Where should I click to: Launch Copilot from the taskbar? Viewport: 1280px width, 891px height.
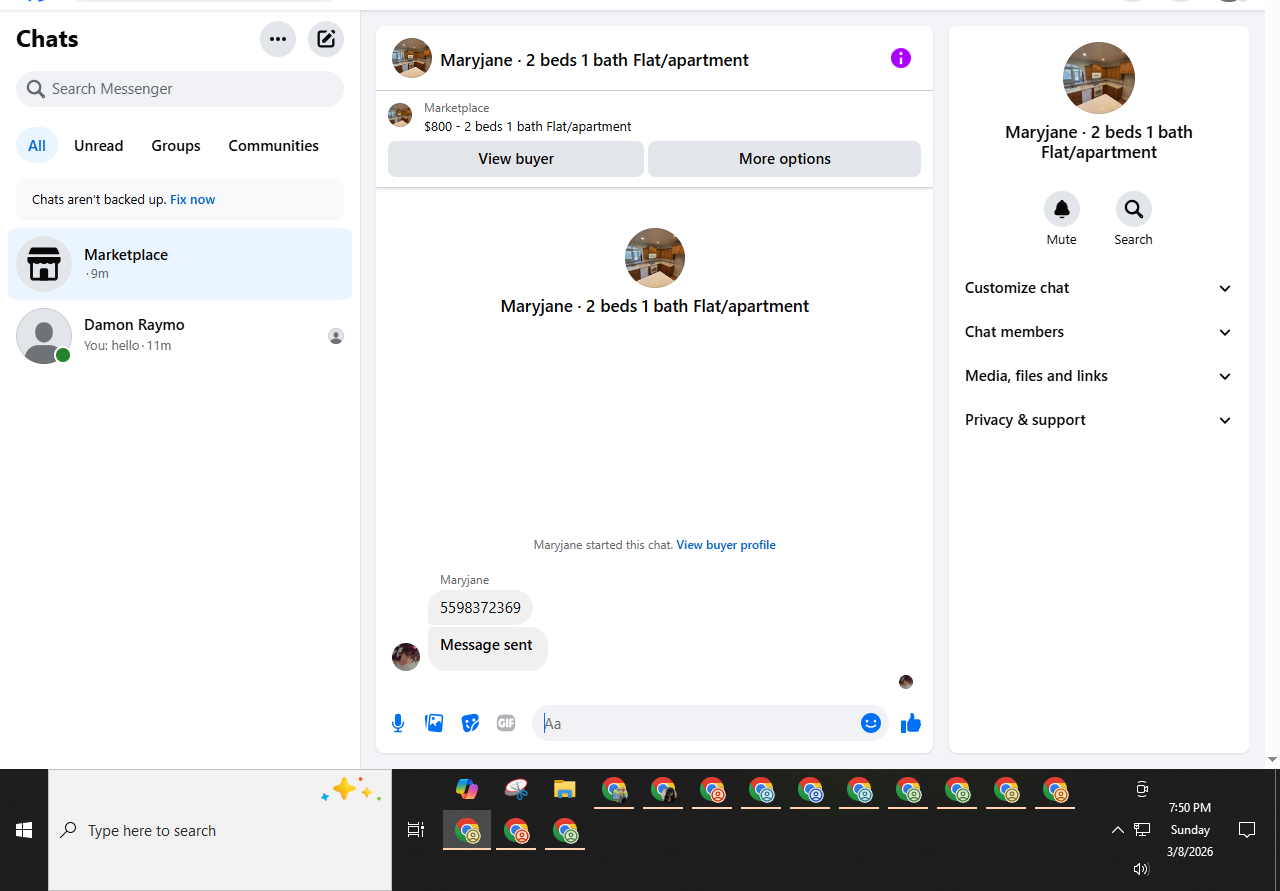(467, 789)
